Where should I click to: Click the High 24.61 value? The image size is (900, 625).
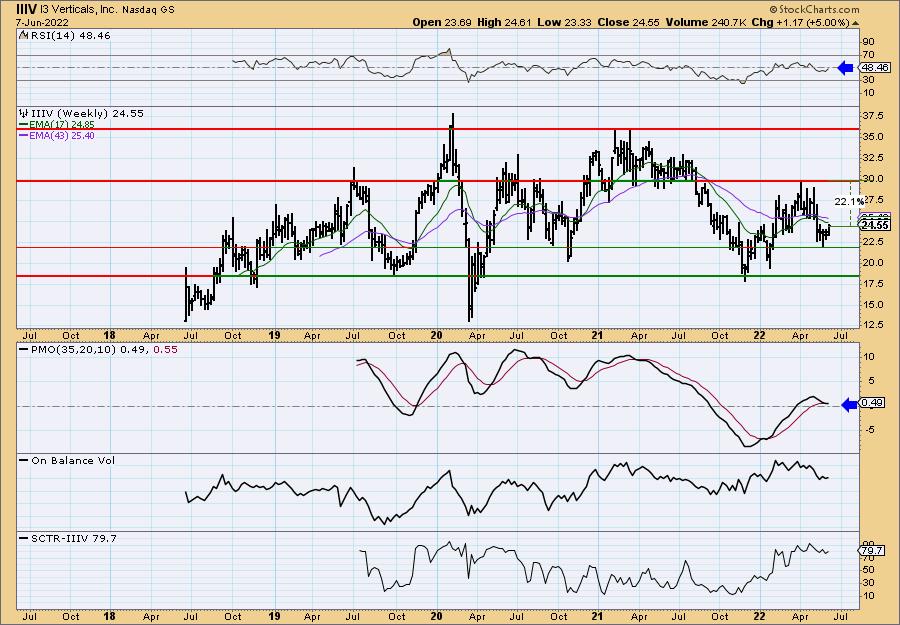505,22
